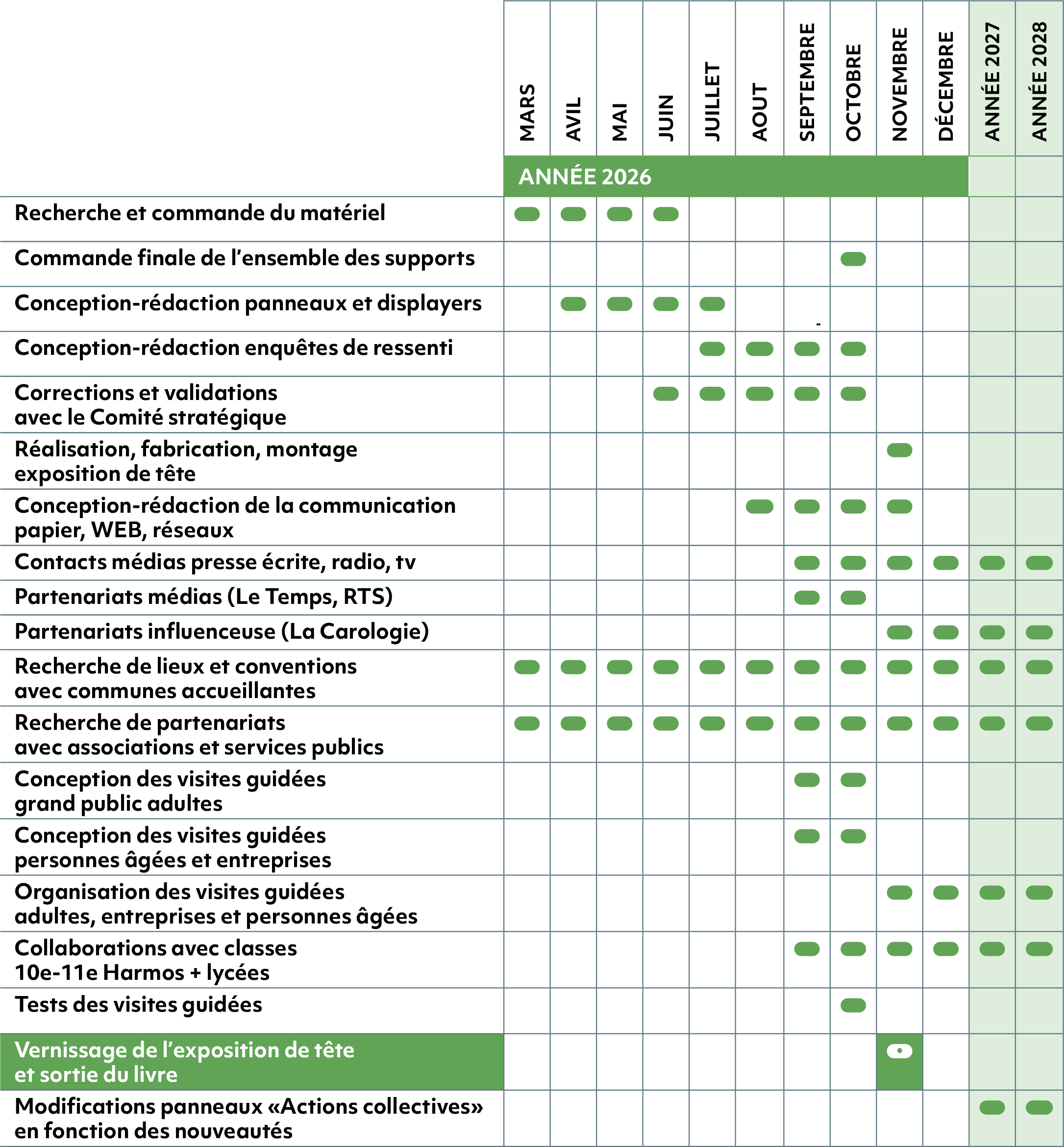
Task: Click the Commande finale marker in October
Action: pyautogui.click(x=853, y=259)
